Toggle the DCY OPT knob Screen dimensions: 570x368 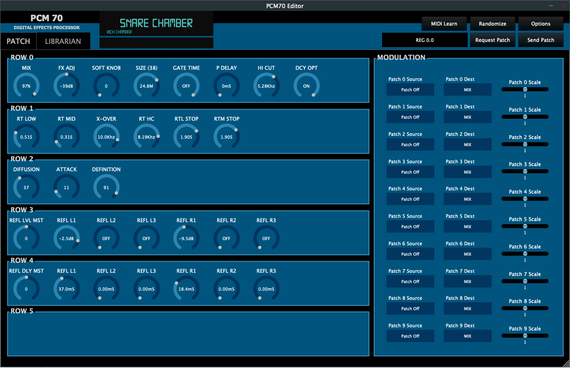coord(306,86)
